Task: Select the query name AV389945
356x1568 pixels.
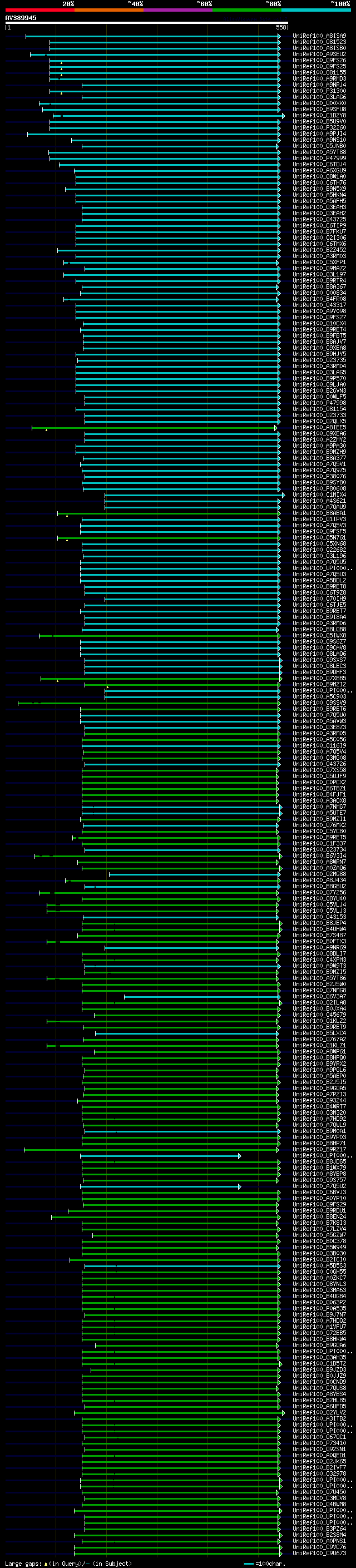Action: (21, 18)
